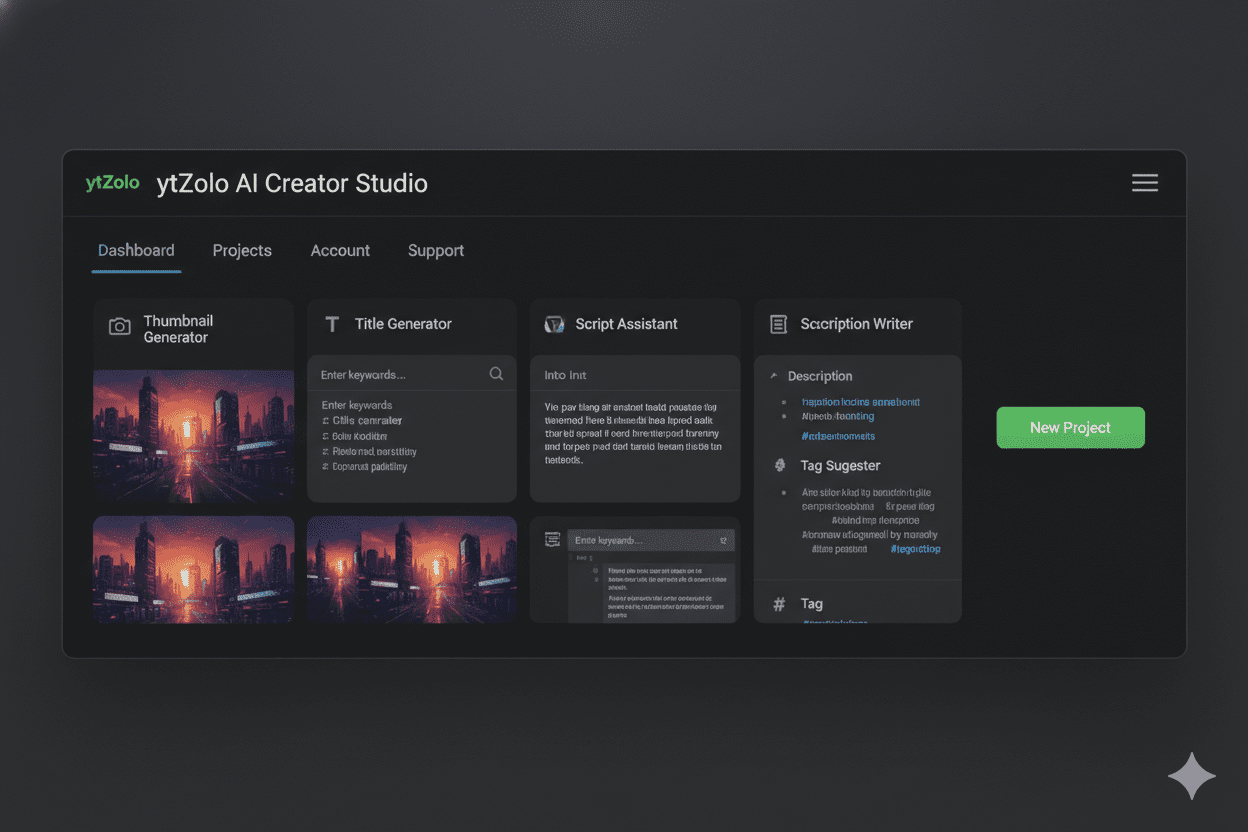This screenshot has height=832, width=1248.
Task: Open the Projects tab
Action: [x=242, y=250]
